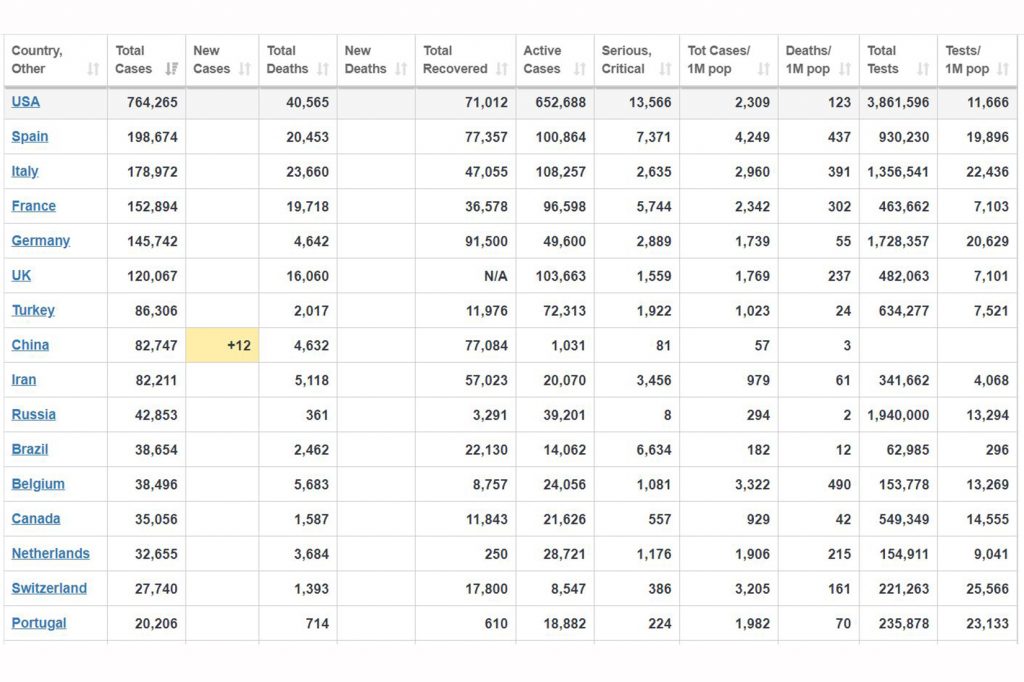Click Deaths/1M pop sort arrows
1024x682 pixels.
pyautogui.click(x=845, y=69)
